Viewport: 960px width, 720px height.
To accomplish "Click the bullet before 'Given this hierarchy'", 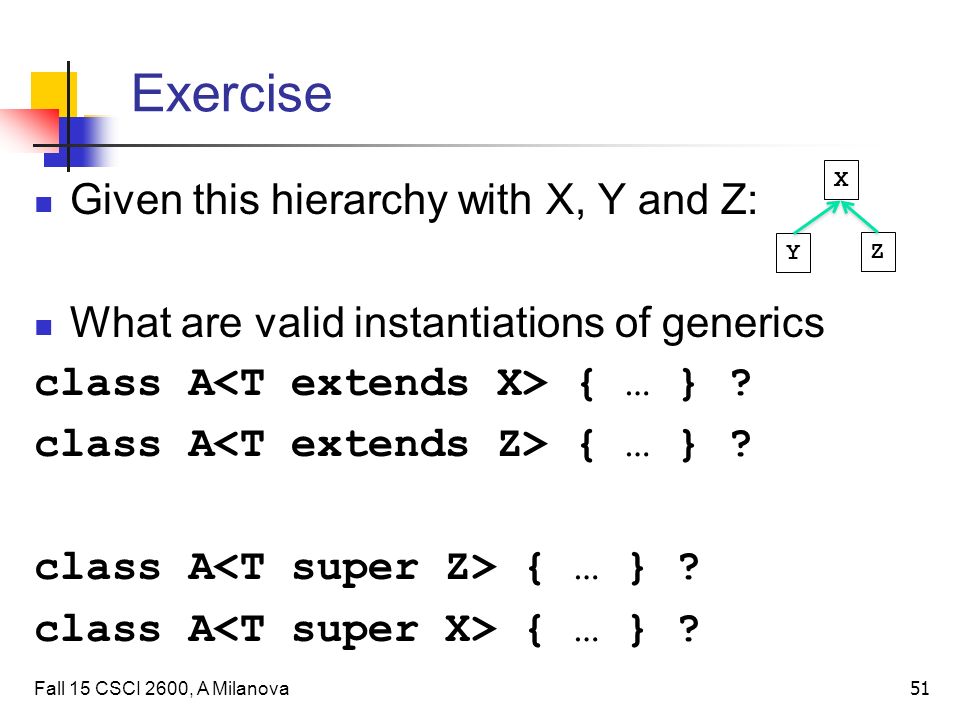I will tap(43, 204).
